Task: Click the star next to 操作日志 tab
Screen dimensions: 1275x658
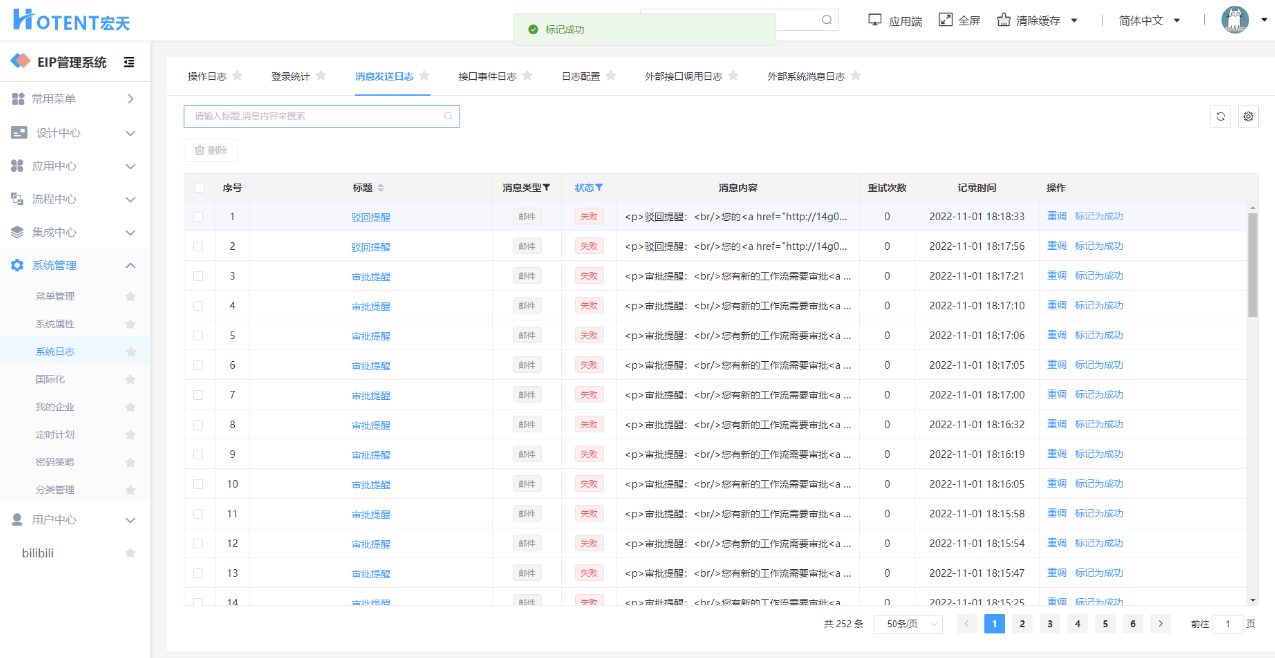Action: pos(237,76)
